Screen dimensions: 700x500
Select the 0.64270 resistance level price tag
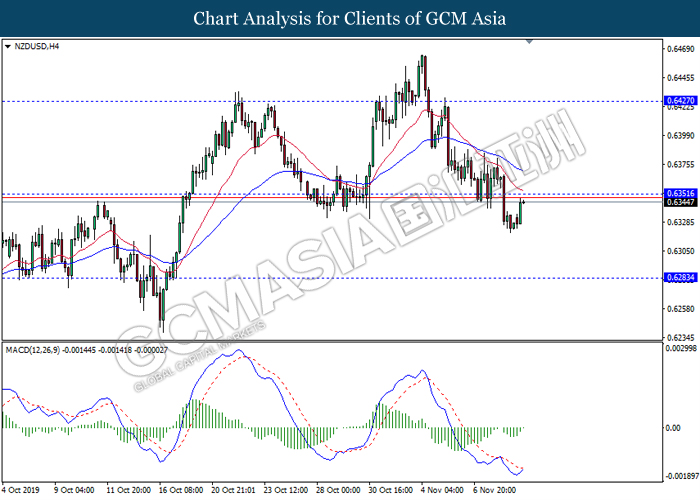680,100
